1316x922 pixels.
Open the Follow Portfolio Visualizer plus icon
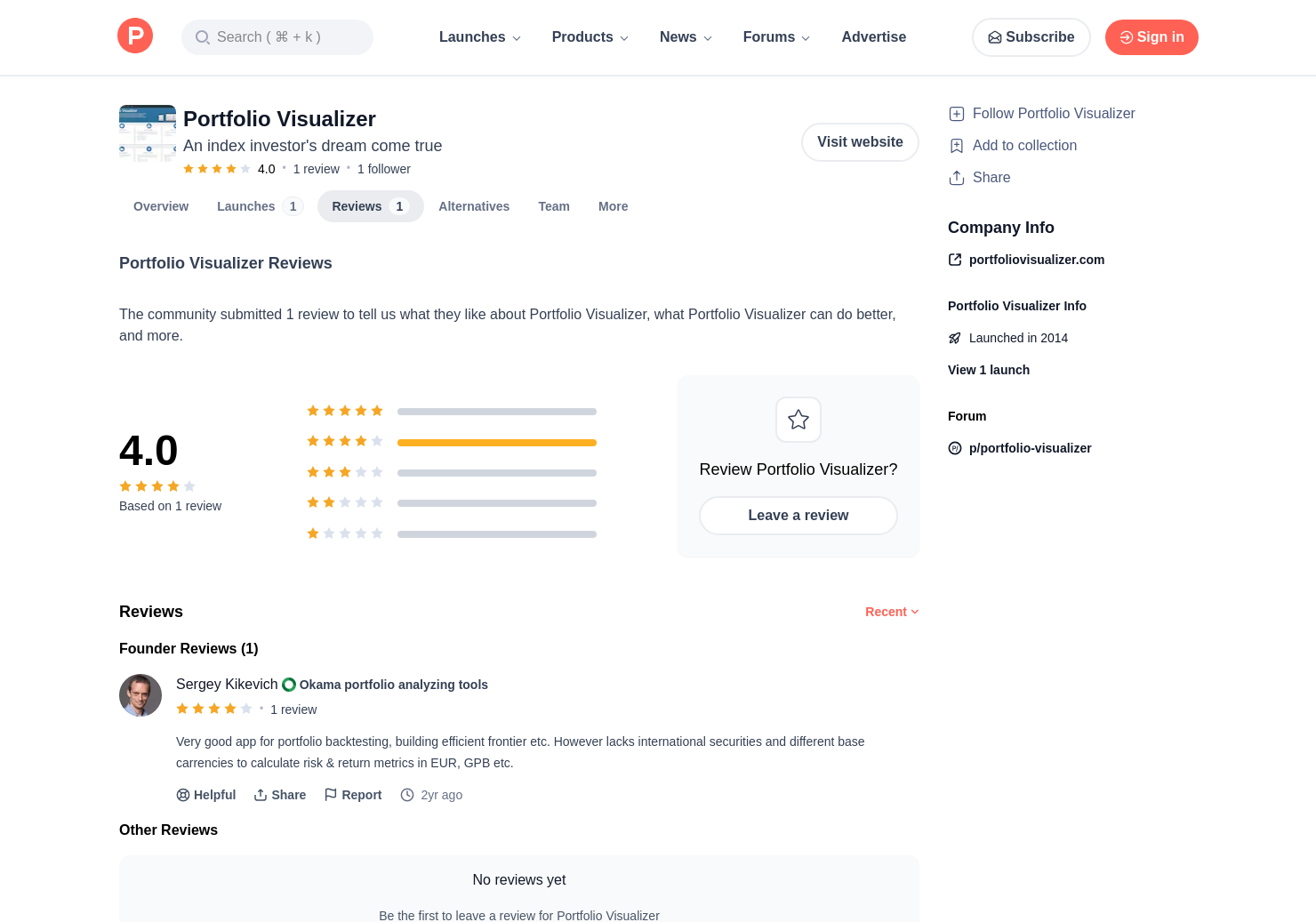tap(956, 114)
